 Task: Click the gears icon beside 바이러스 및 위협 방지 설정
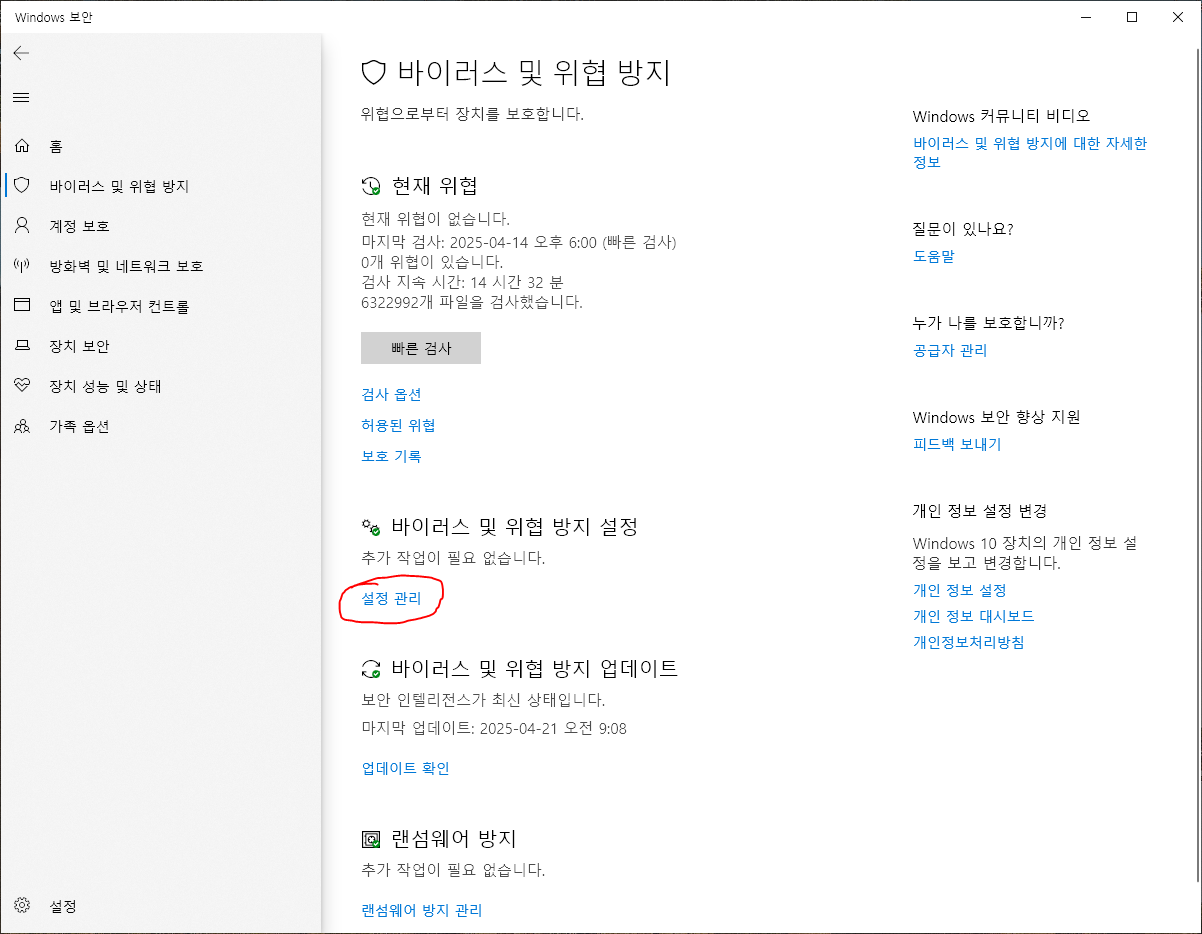click(x=371, y=527)
